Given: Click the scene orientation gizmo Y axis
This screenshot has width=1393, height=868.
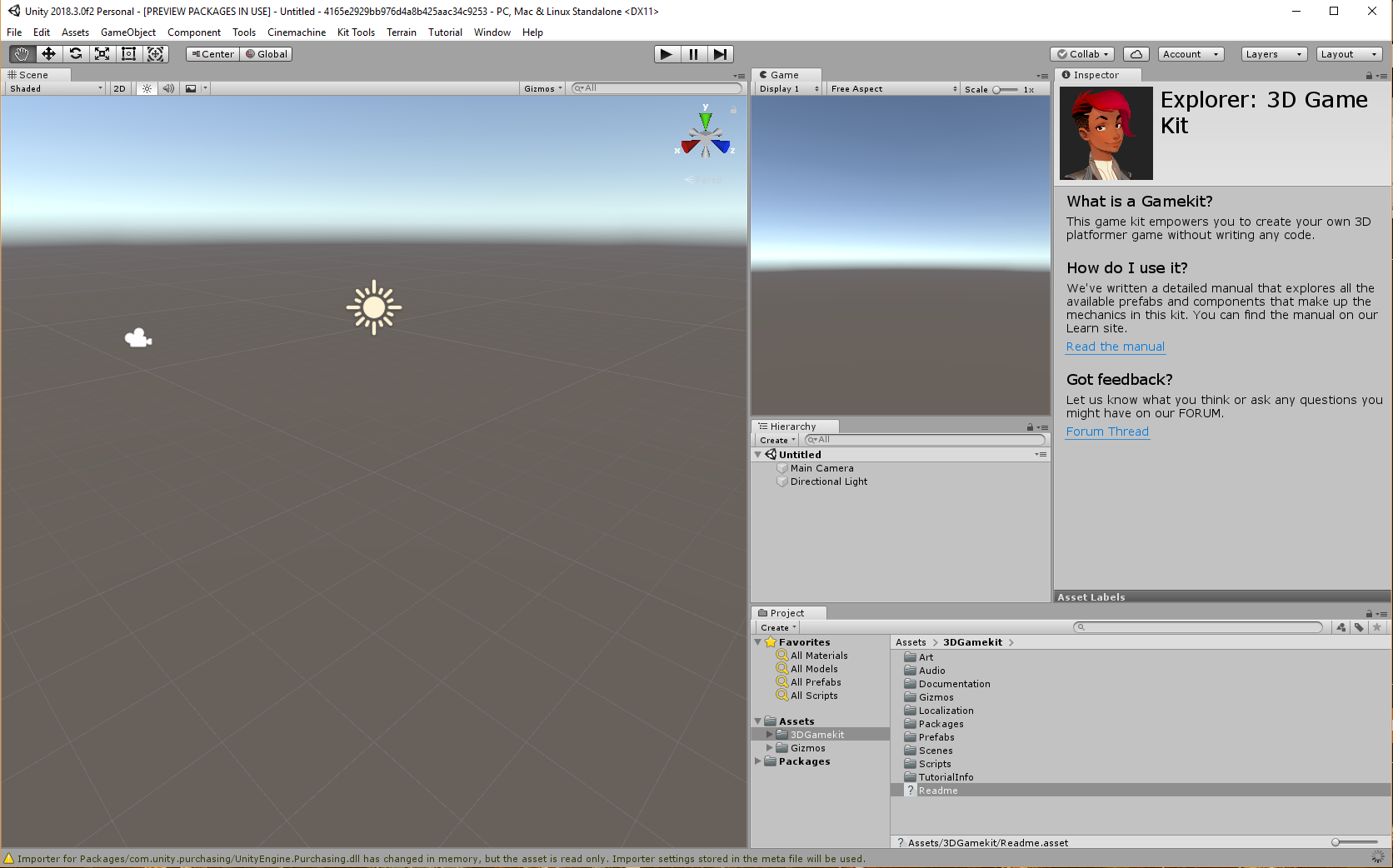Looking at the screenshot, I should (x=706, y=119).
